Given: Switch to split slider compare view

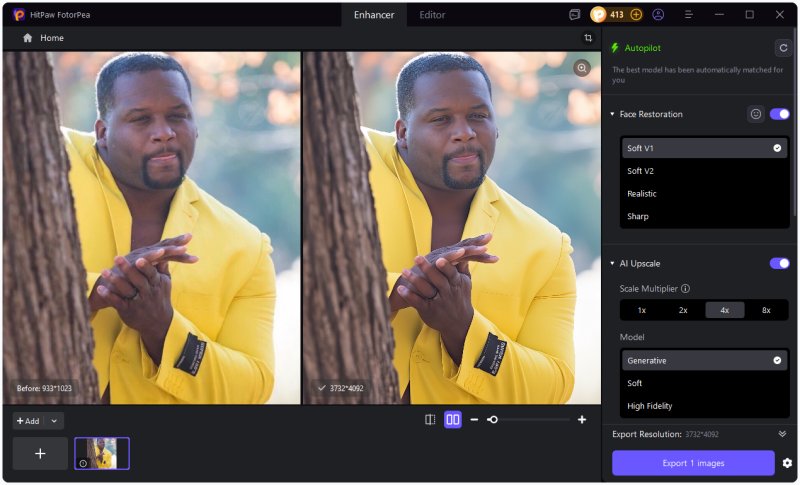Looking at the screenshot, I should (430, 420).
